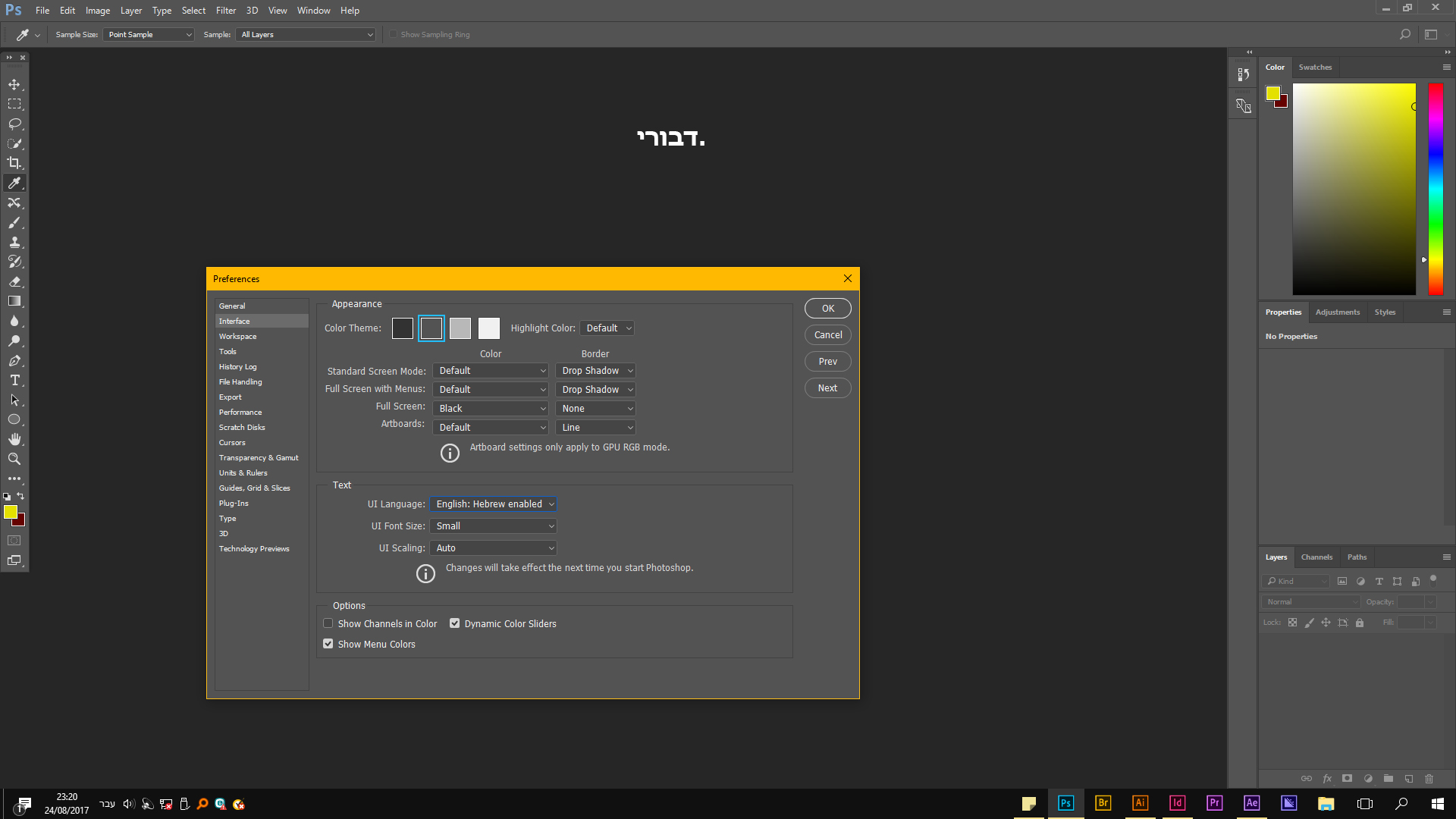Select the Hand tool

[x=14, y=439]
